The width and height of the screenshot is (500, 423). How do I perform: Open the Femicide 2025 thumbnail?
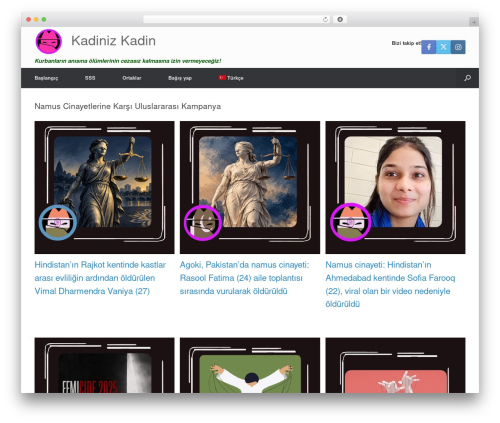click(x=104, y=365)
